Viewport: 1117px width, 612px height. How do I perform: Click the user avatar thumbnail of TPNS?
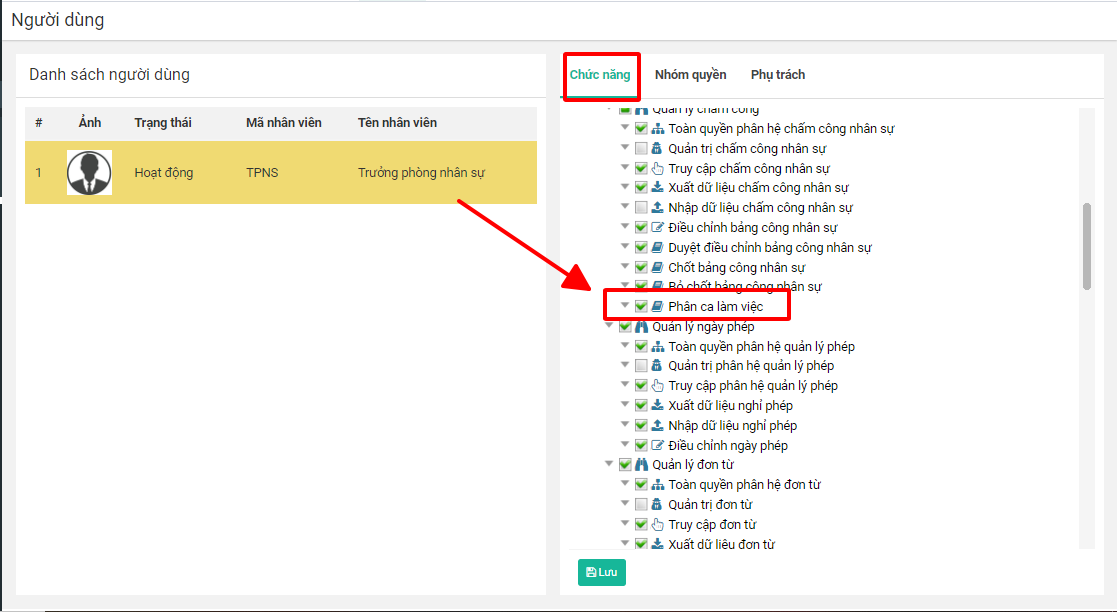point(89,173)
